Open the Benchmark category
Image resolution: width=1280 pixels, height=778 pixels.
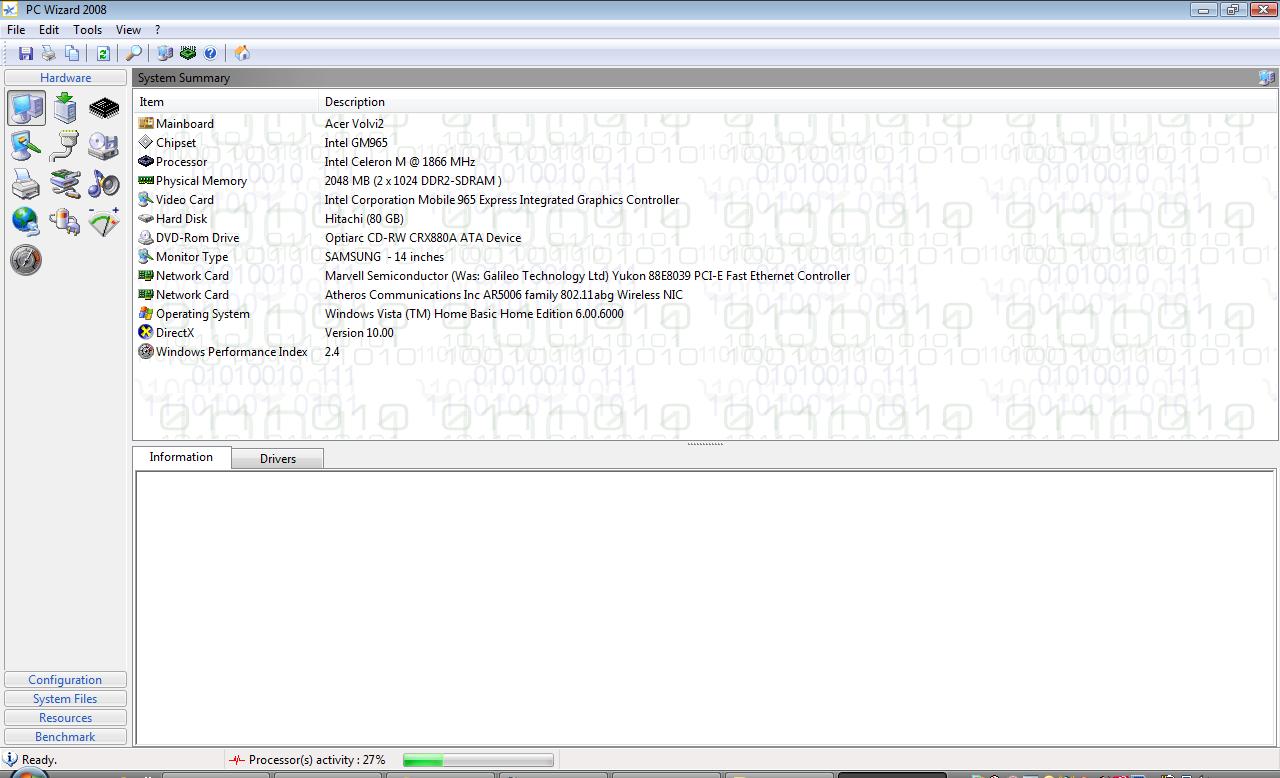pyautogui.click(x=65, y=737)
